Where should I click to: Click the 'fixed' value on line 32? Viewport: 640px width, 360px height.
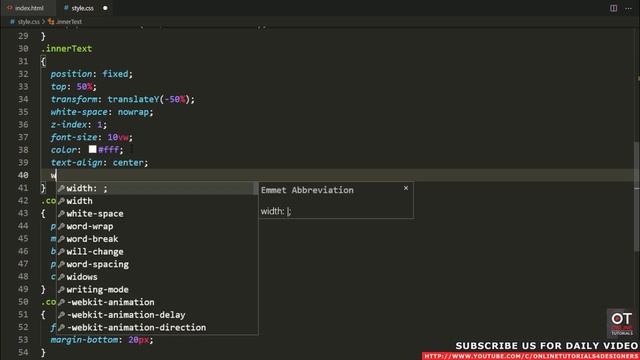click(115, 74)
